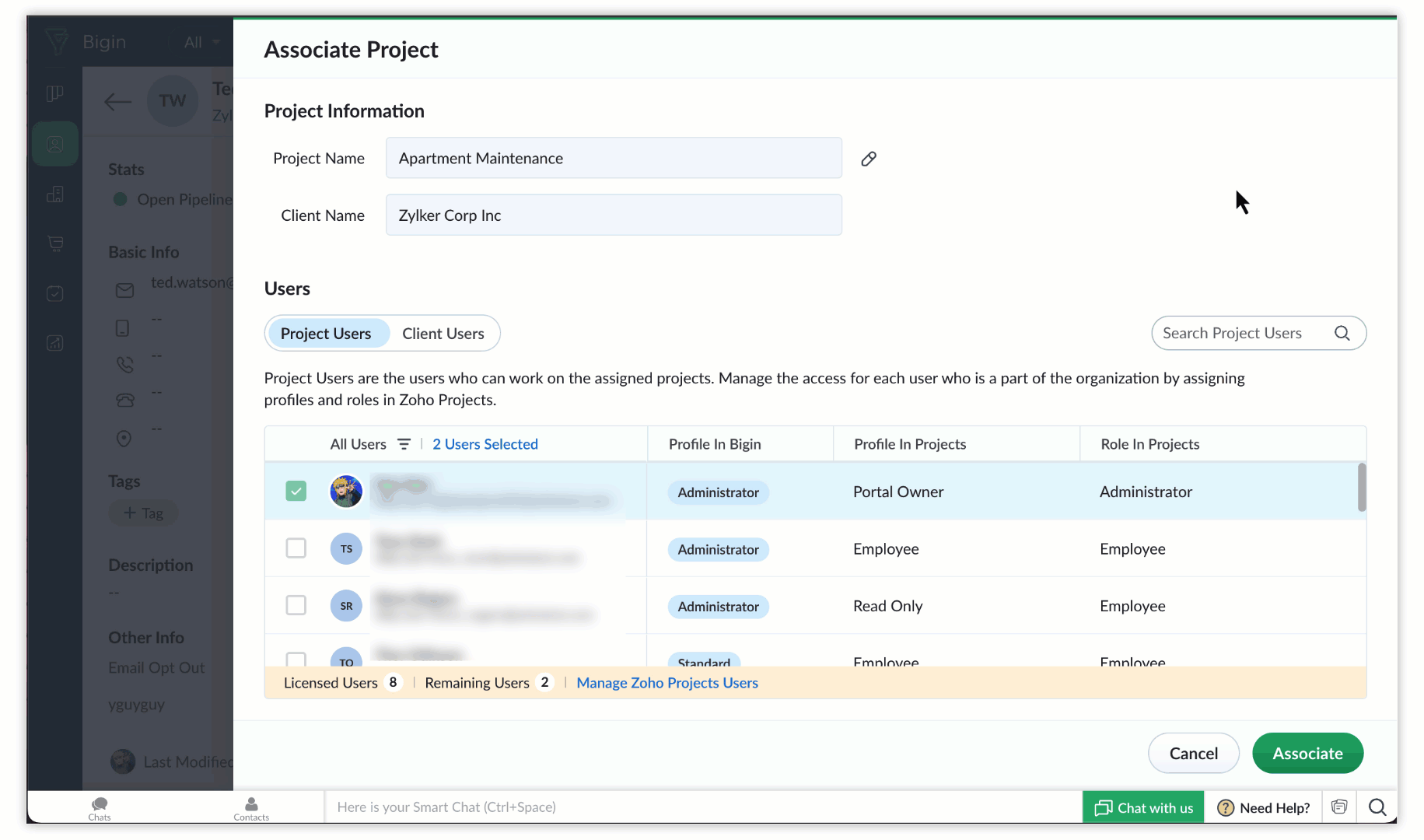Viewport: 1424px width, 840px height.
Task: Check the TO user row checkbox
Action: 296,660
